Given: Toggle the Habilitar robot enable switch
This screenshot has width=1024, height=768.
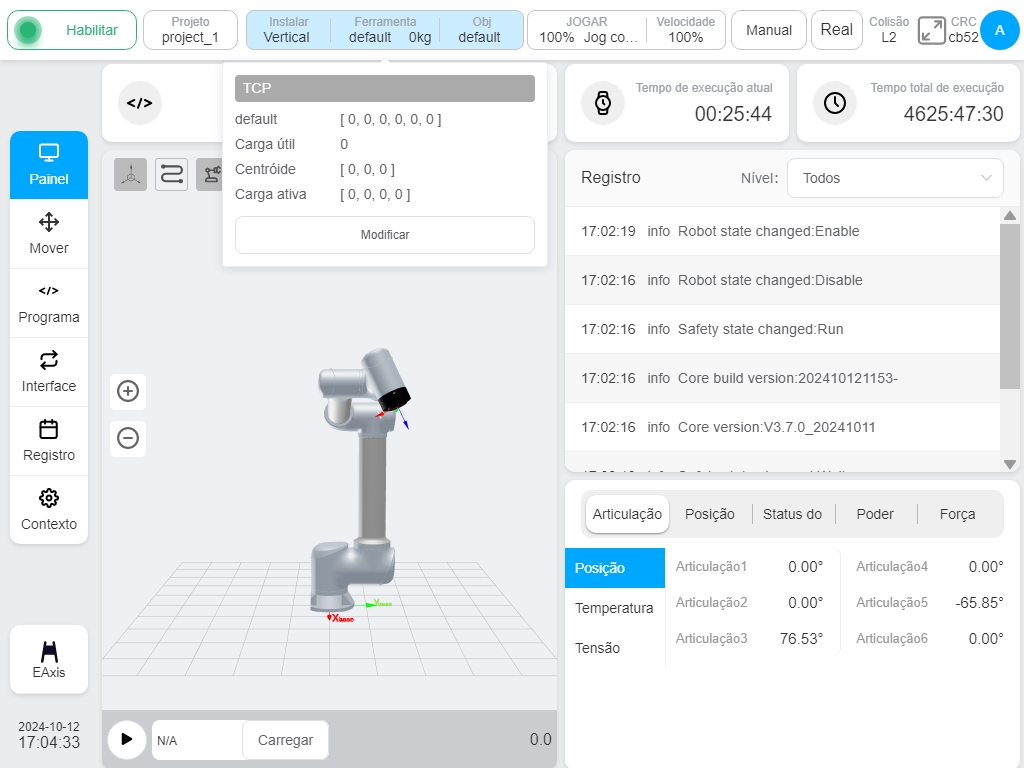Looking at the screenshot, I should coord(72,30).
